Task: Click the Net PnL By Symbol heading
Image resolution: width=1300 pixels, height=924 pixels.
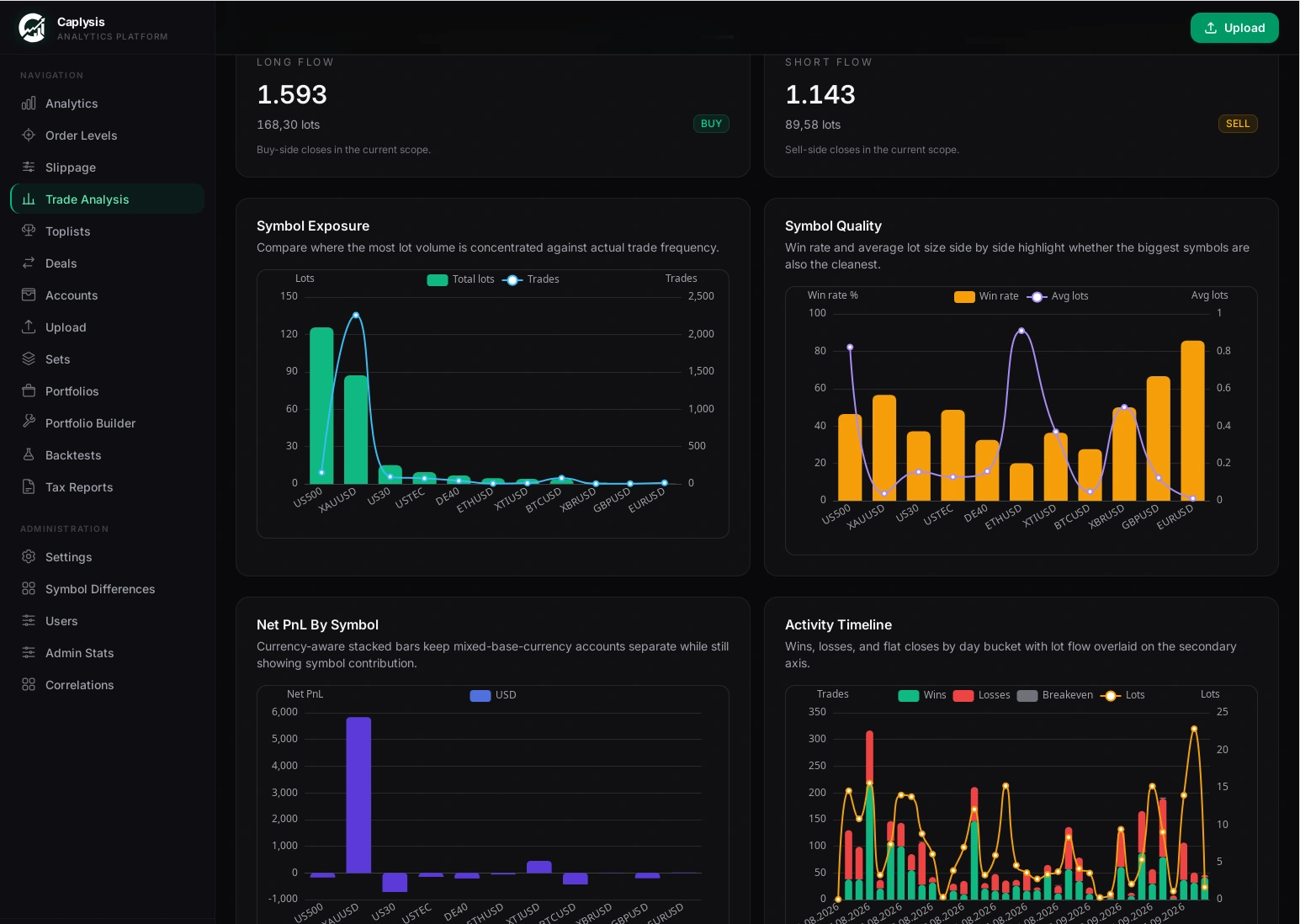Action: (317, 624)
